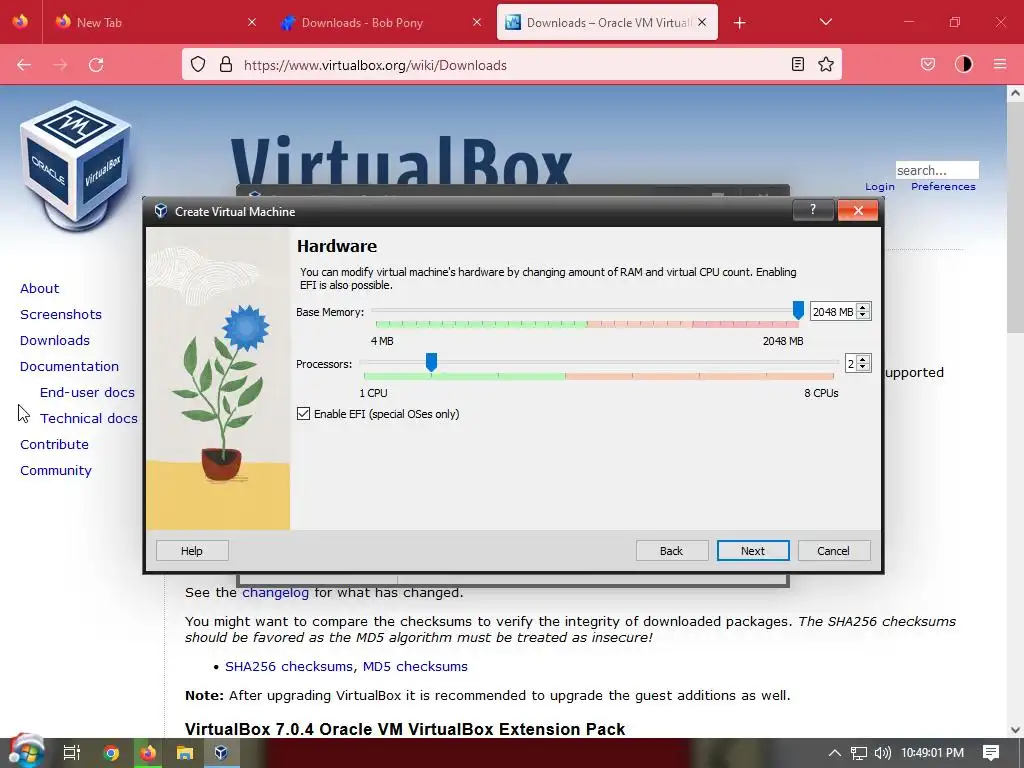Open Task View on taskbar
The image size is (1024, 768).
(71, 753)
